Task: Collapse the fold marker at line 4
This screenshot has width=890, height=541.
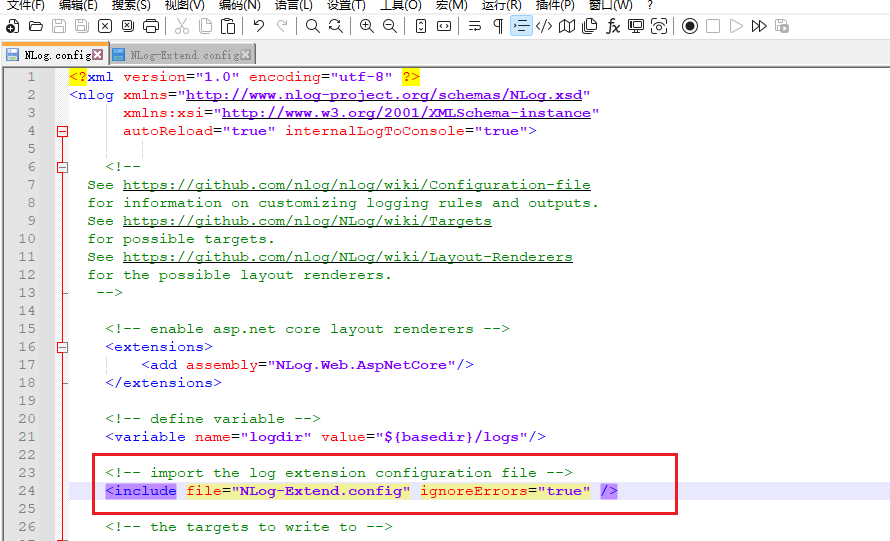Action: click(62, 131)
